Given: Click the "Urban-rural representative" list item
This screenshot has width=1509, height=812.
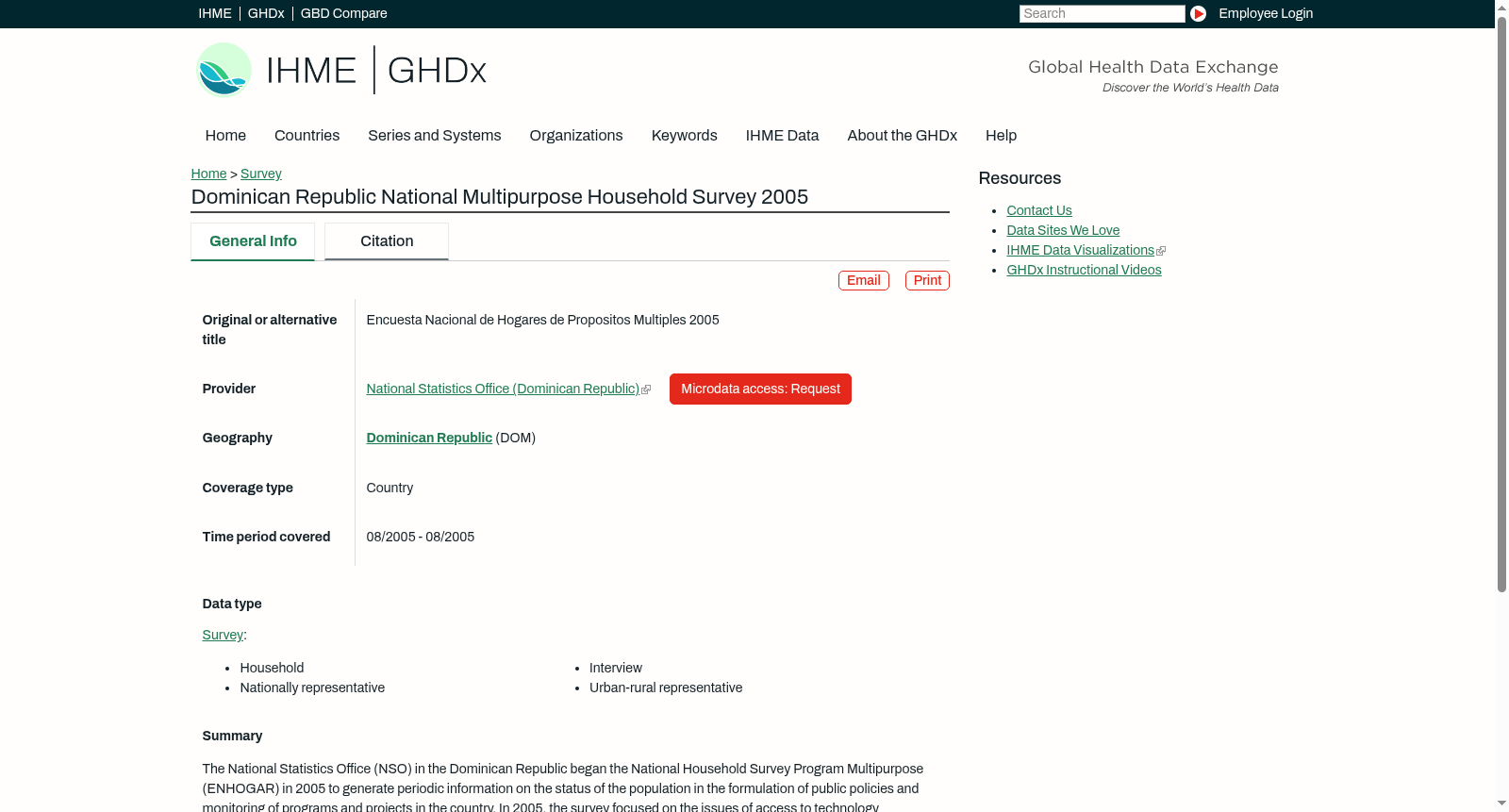Looking at the screenshot, I should 666,688.
